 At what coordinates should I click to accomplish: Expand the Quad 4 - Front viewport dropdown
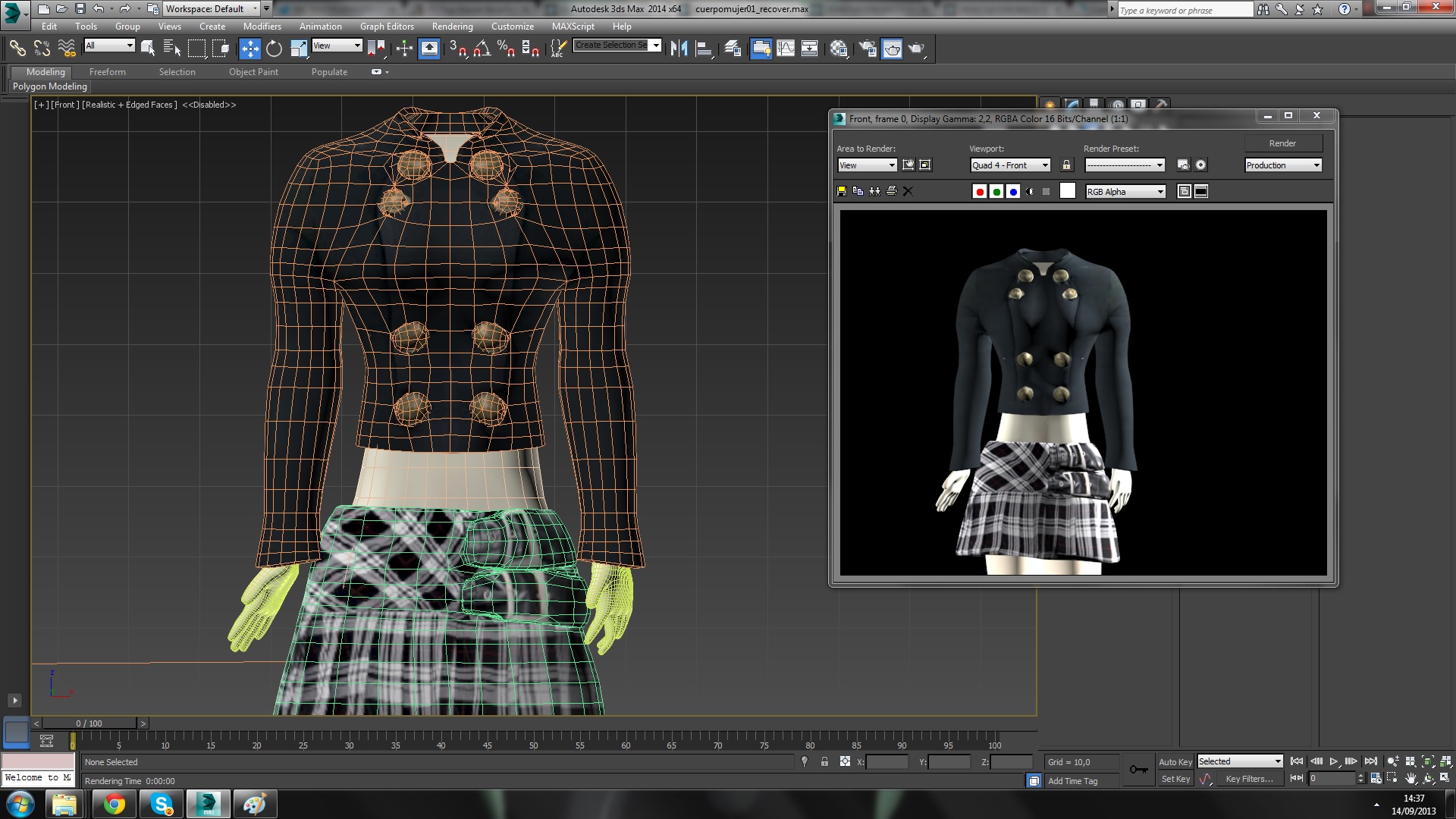coord(1010,165)
